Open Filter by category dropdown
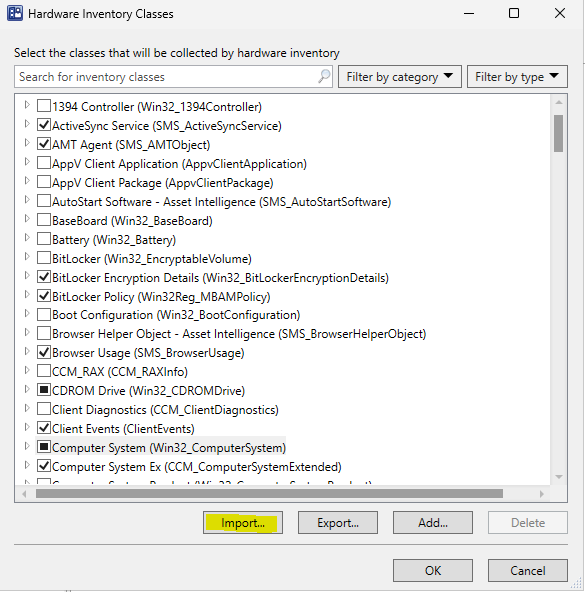Viewport: 585px width, 592px height. coord(400,77)
